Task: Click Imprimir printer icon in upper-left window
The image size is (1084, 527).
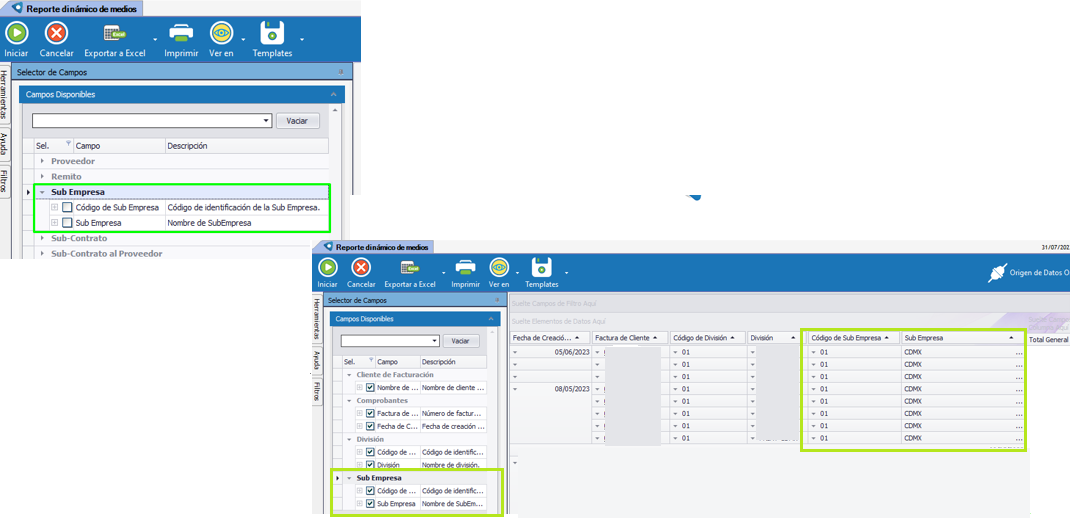Action: tap(181, 33)
